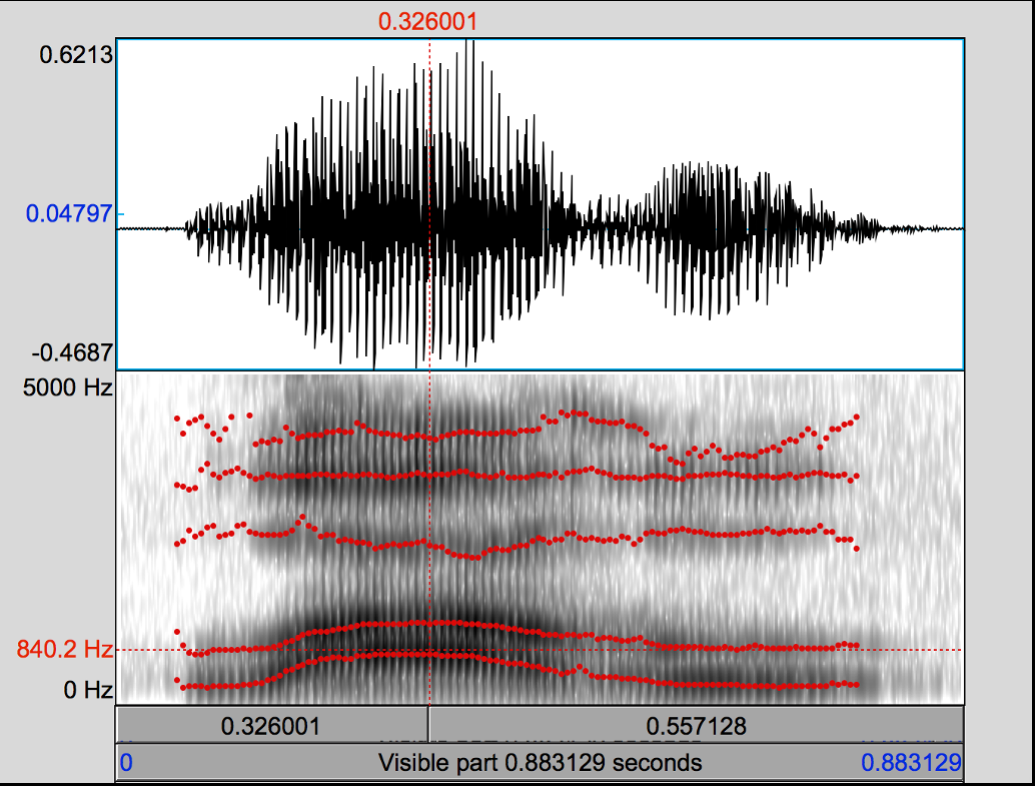This screenshot has width=1035, height=786.
Task: Play the 0.557128 segment after the cursor
Action: 695,725
